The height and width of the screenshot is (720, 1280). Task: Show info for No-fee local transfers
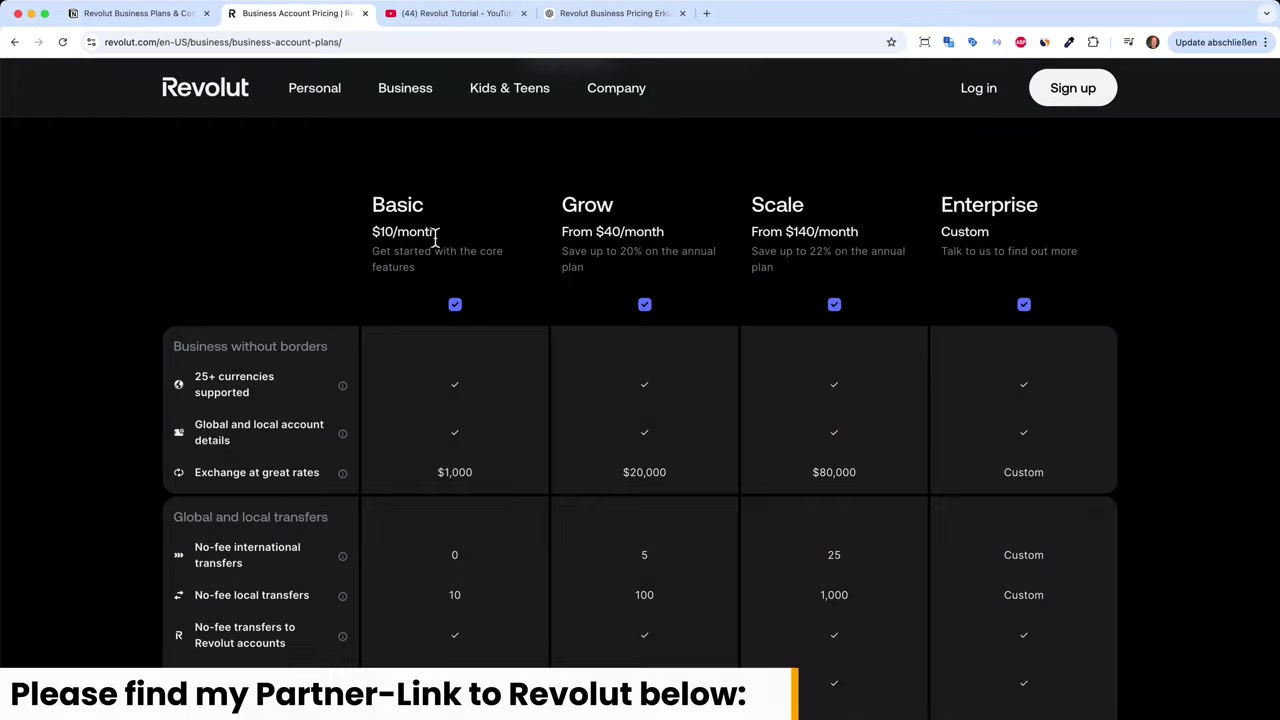342,596
